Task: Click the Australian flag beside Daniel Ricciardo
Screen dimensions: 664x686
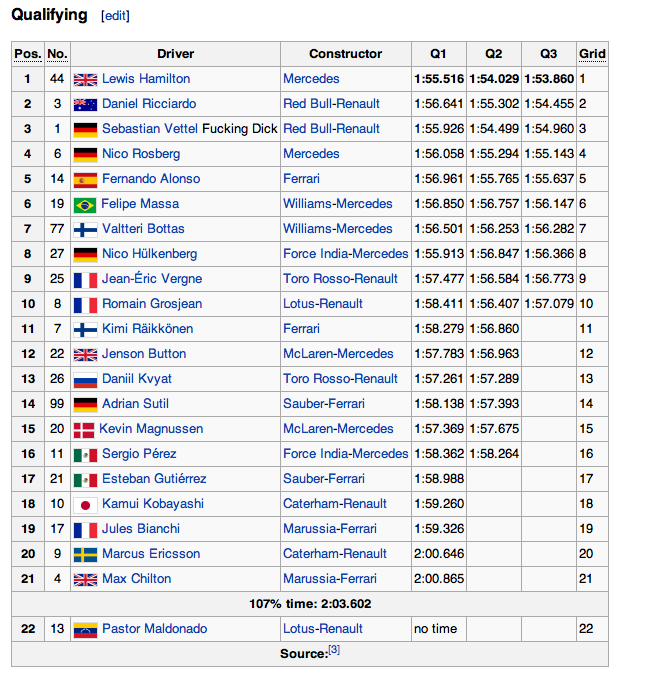Action: pos(85,104)
